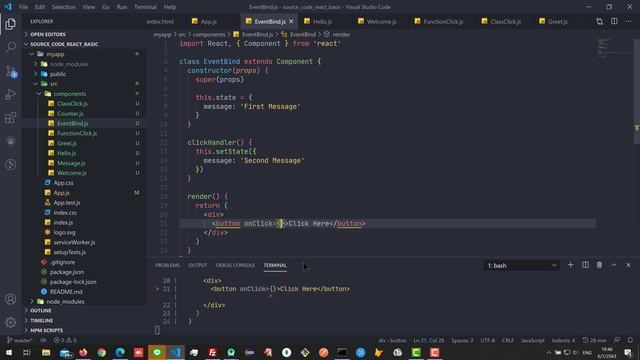Collapse the components folder
This screenshot has width=640, height=360.
[x=69, y=93]
